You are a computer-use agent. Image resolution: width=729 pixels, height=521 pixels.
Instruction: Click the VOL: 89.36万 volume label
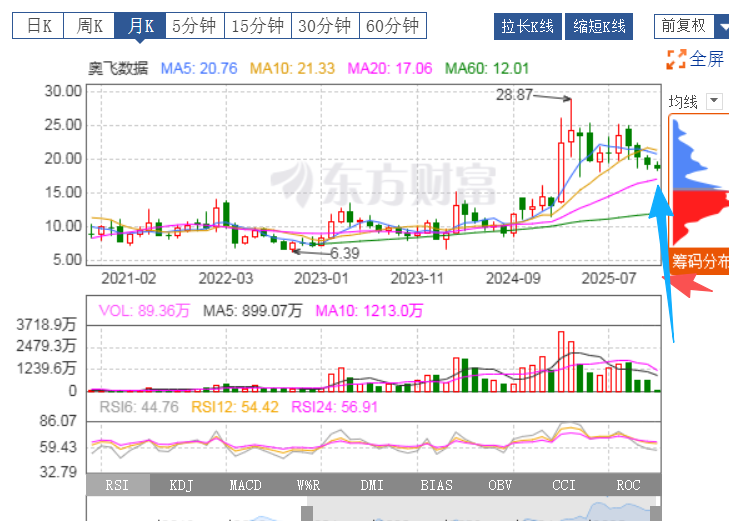144,310
